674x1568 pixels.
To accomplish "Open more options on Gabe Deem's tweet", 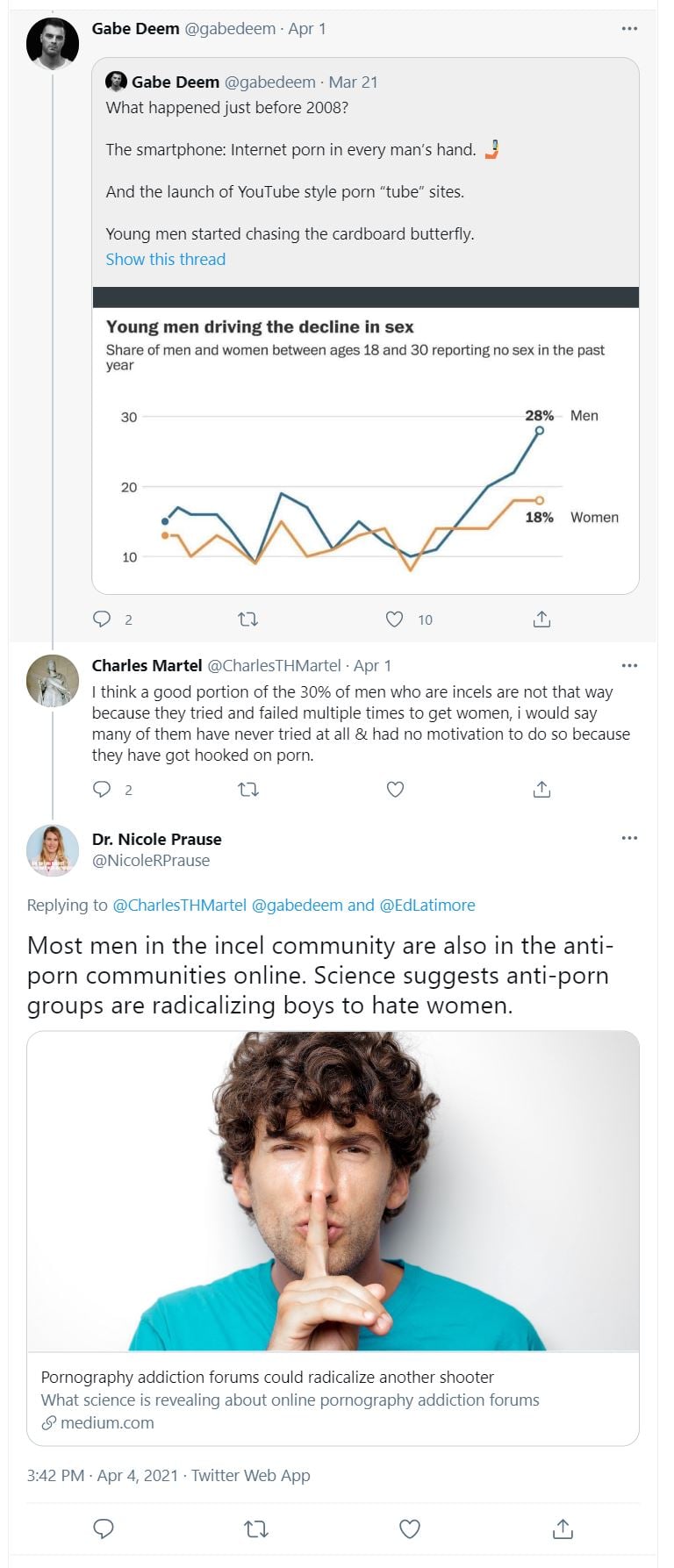I will tap(629, 29).
